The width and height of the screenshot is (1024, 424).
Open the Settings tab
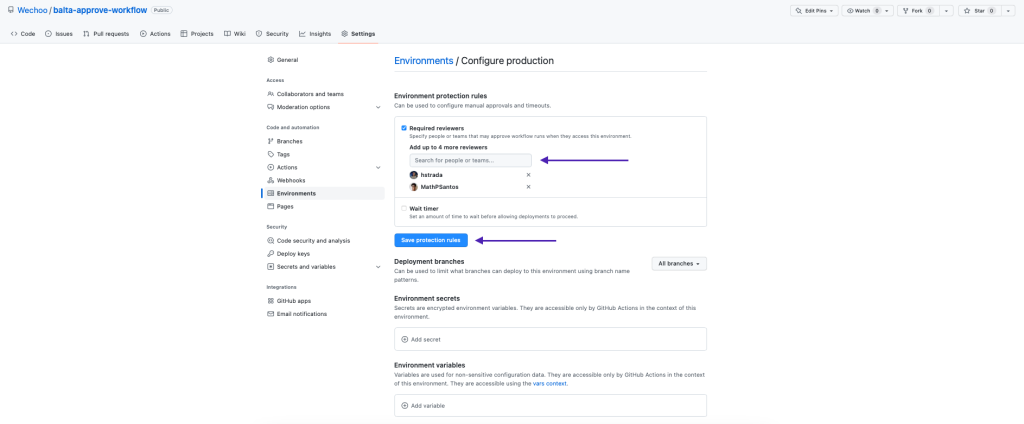[358, 34]
